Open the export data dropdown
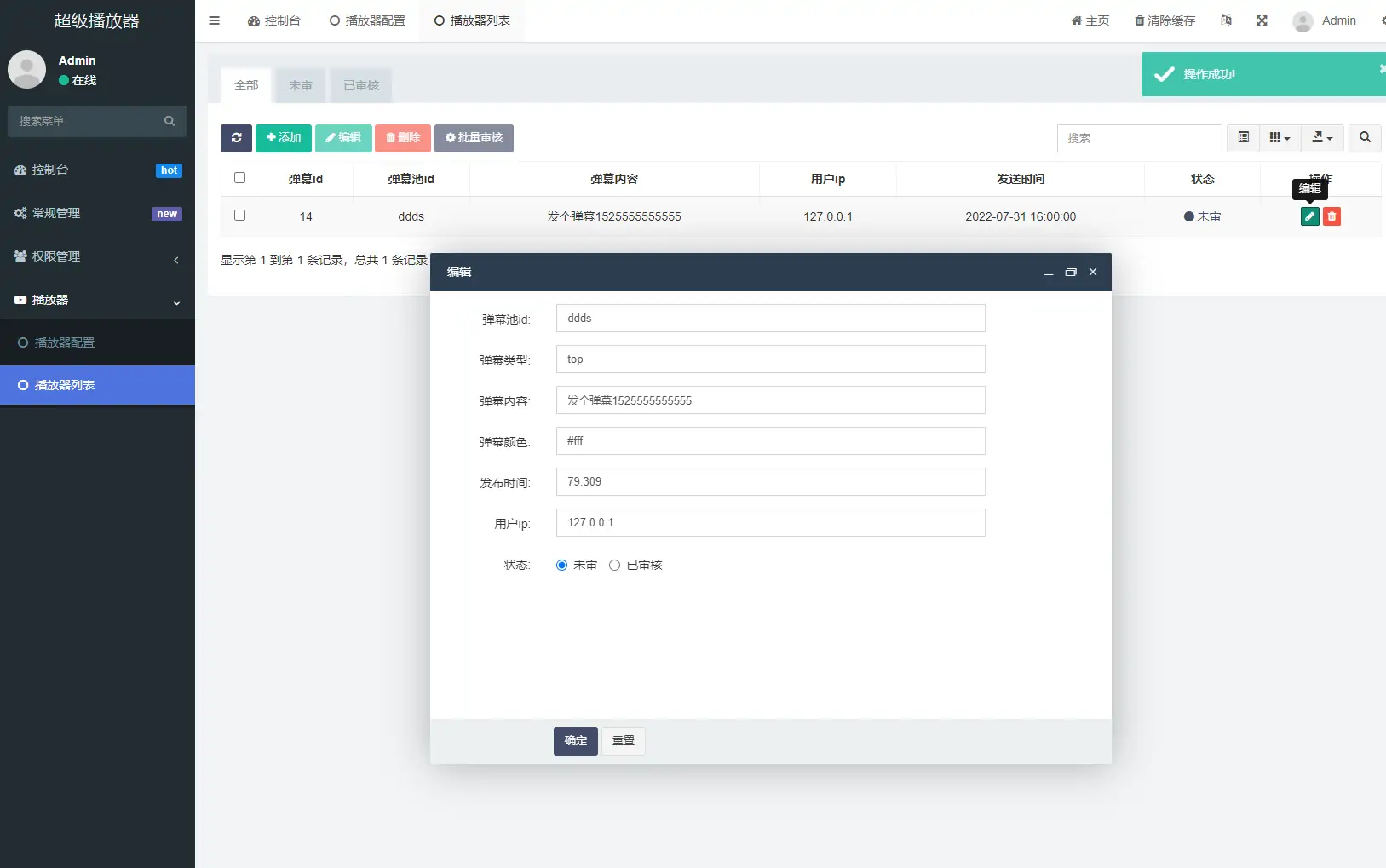Image resolution: width=1386 pixels, height=868 pixels. [x=1322, y=138]
